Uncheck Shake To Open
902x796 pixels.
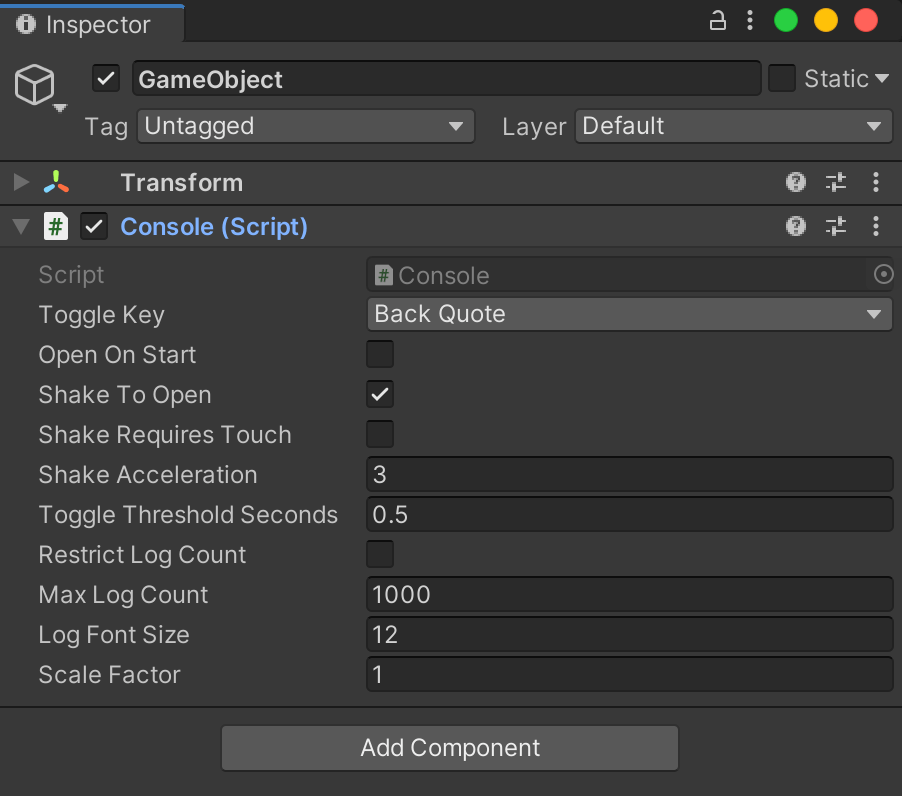380,394
